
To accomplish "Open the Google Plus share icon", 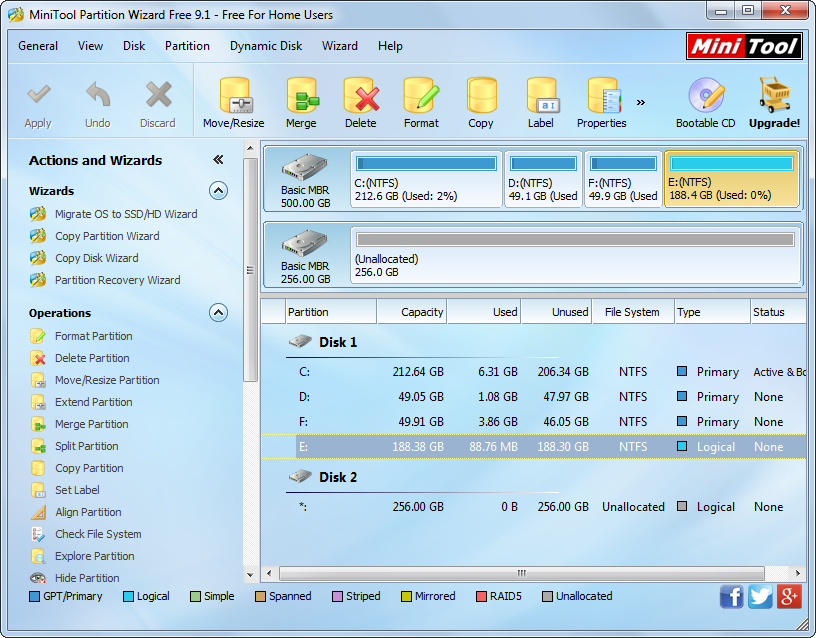I will point(789,596).
